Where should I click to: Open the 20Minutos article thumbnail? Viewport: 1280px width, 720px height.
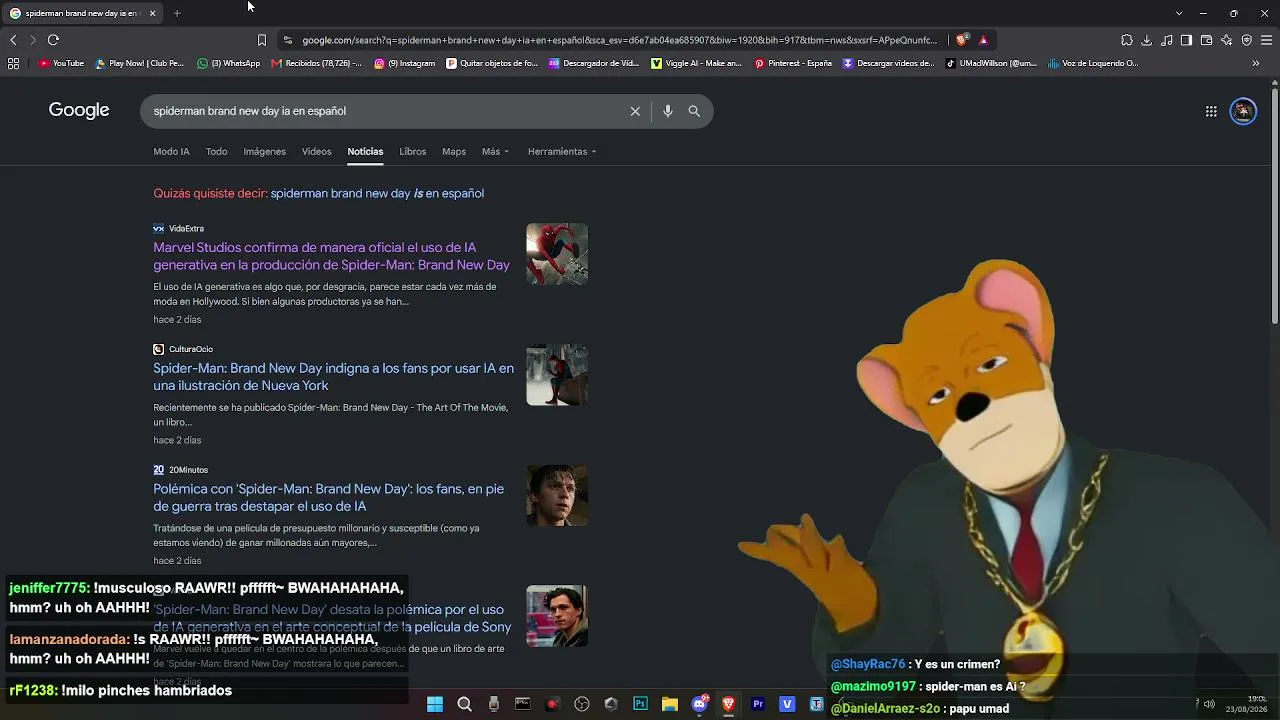[x=557, y=495]
